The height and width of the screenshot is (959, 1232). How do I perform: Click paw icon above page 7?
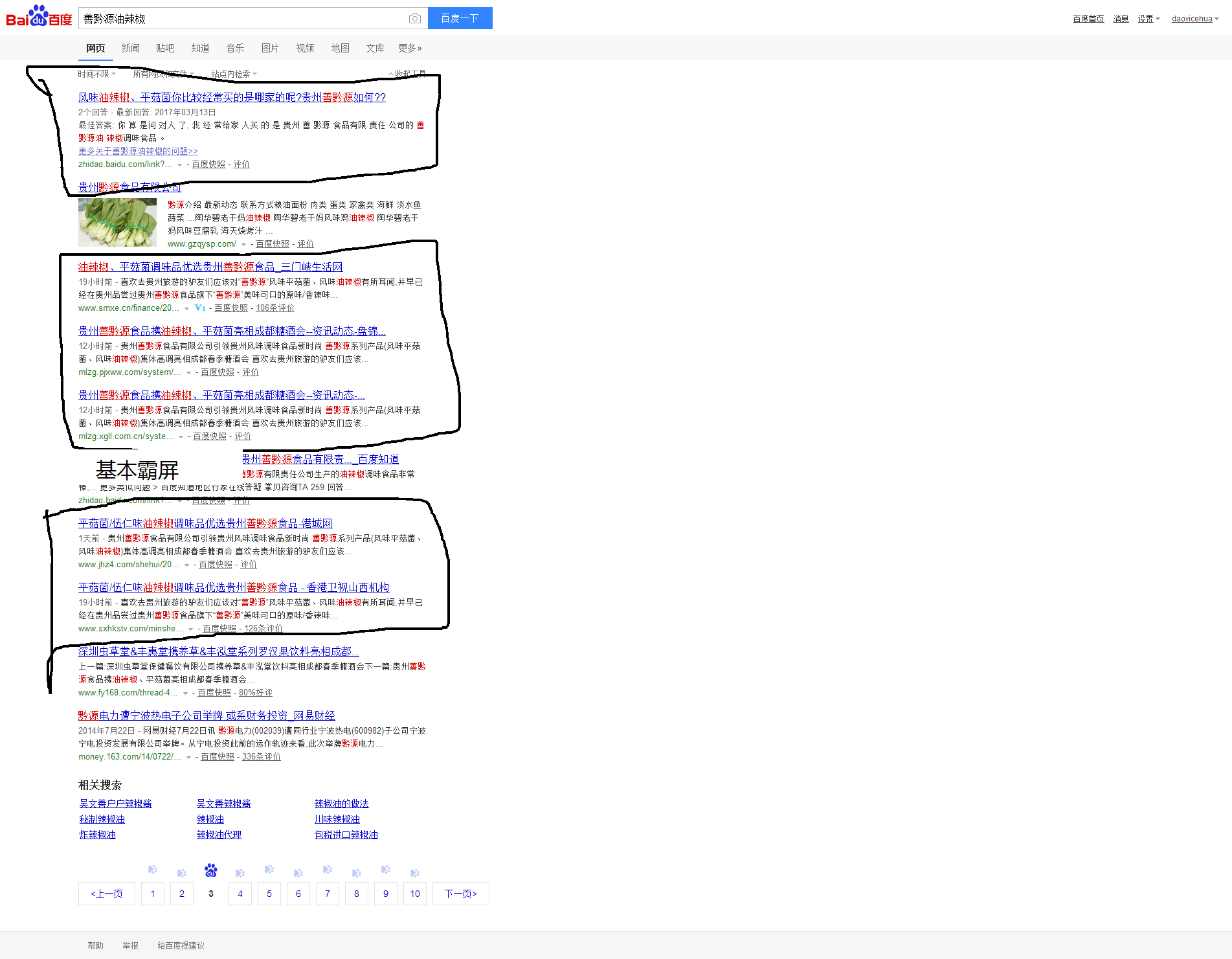point(328,870)
